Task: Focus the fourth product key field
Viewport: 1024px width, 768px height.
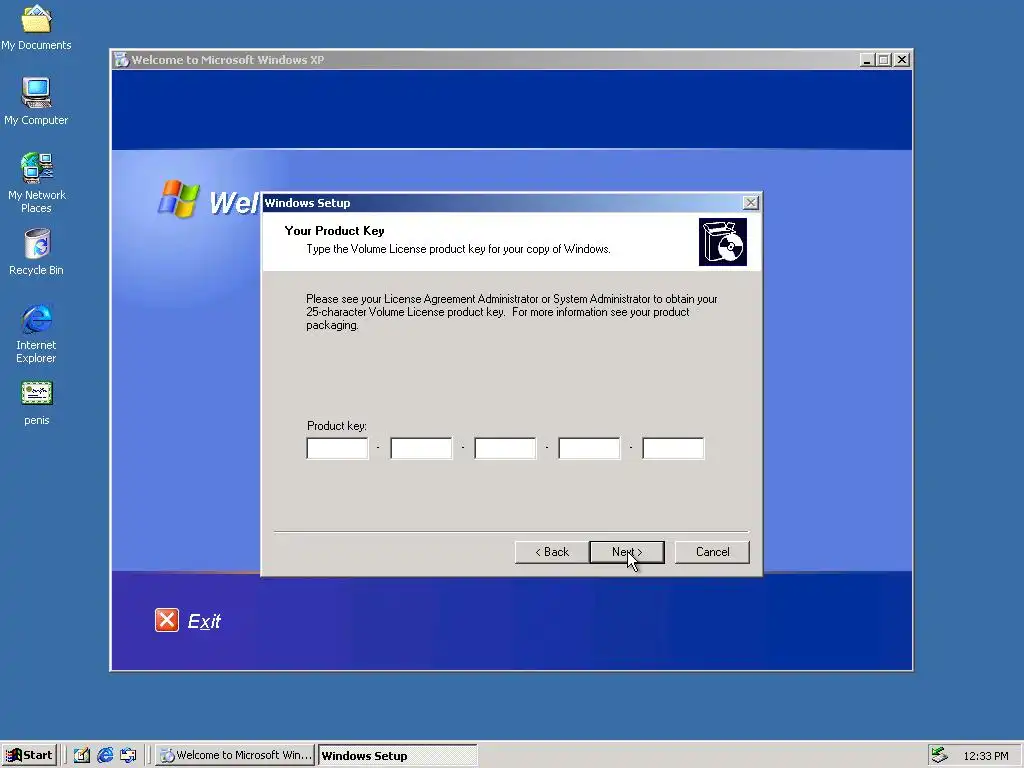Action: [x=589, y=449]
